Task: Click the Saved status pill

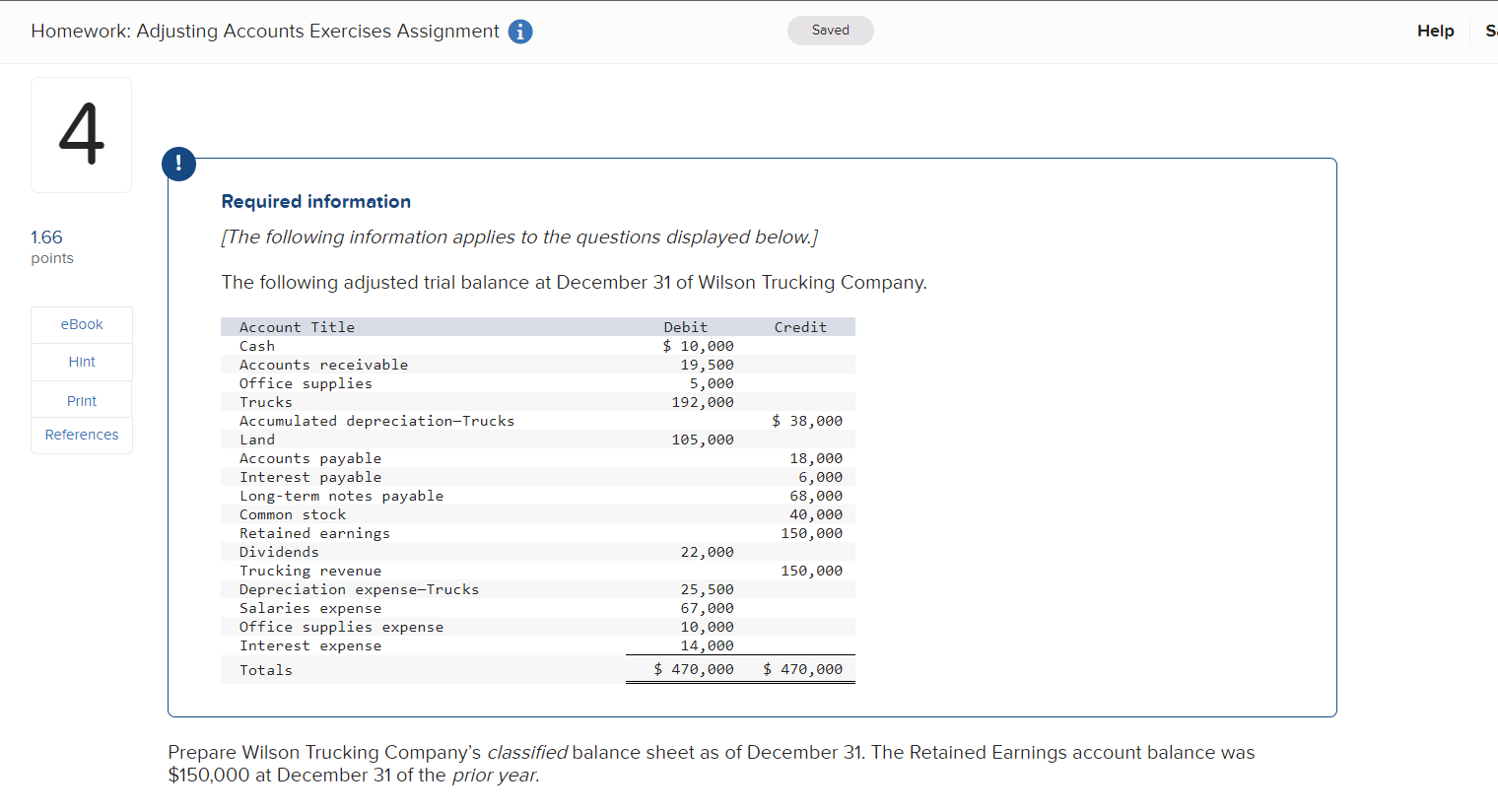Action: [830, 31]
